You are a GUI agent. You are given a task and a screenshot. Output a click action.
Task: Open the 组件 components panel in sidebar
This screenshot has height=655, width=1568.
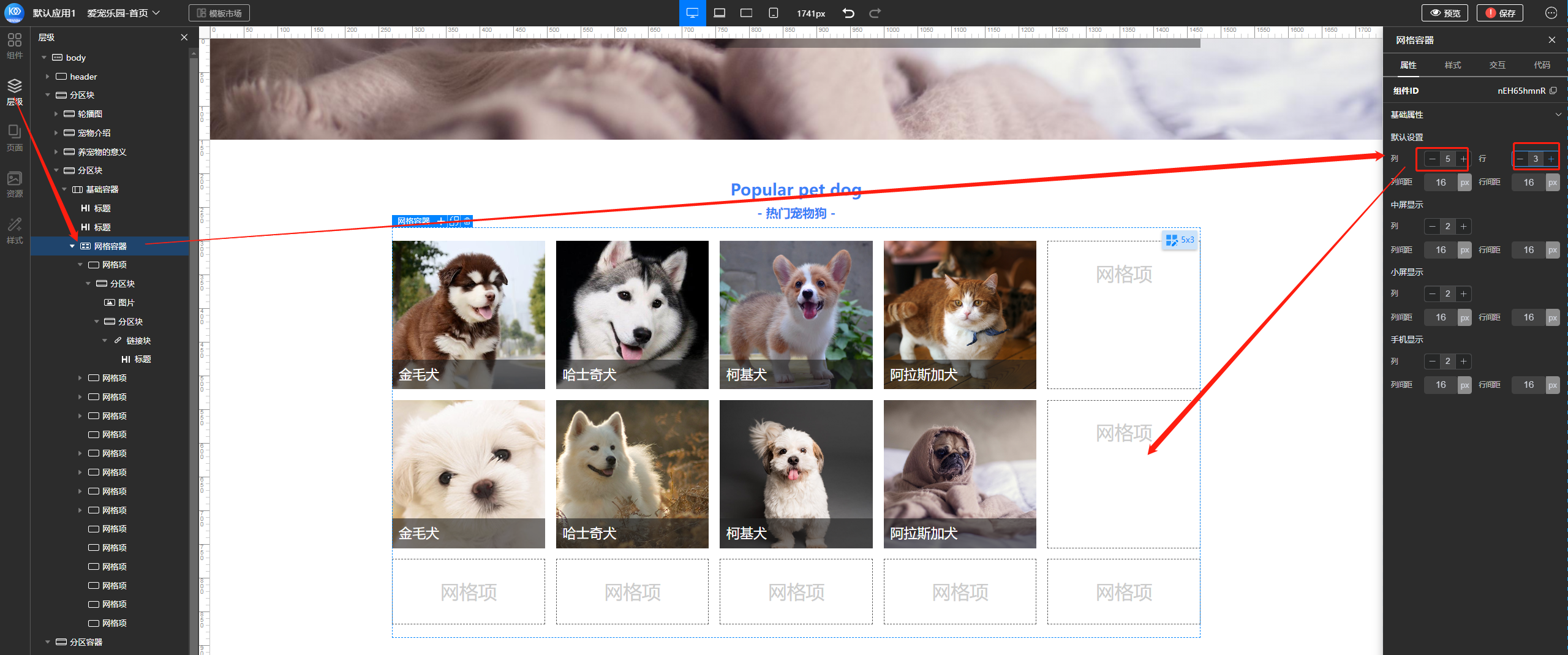[14, 46]
